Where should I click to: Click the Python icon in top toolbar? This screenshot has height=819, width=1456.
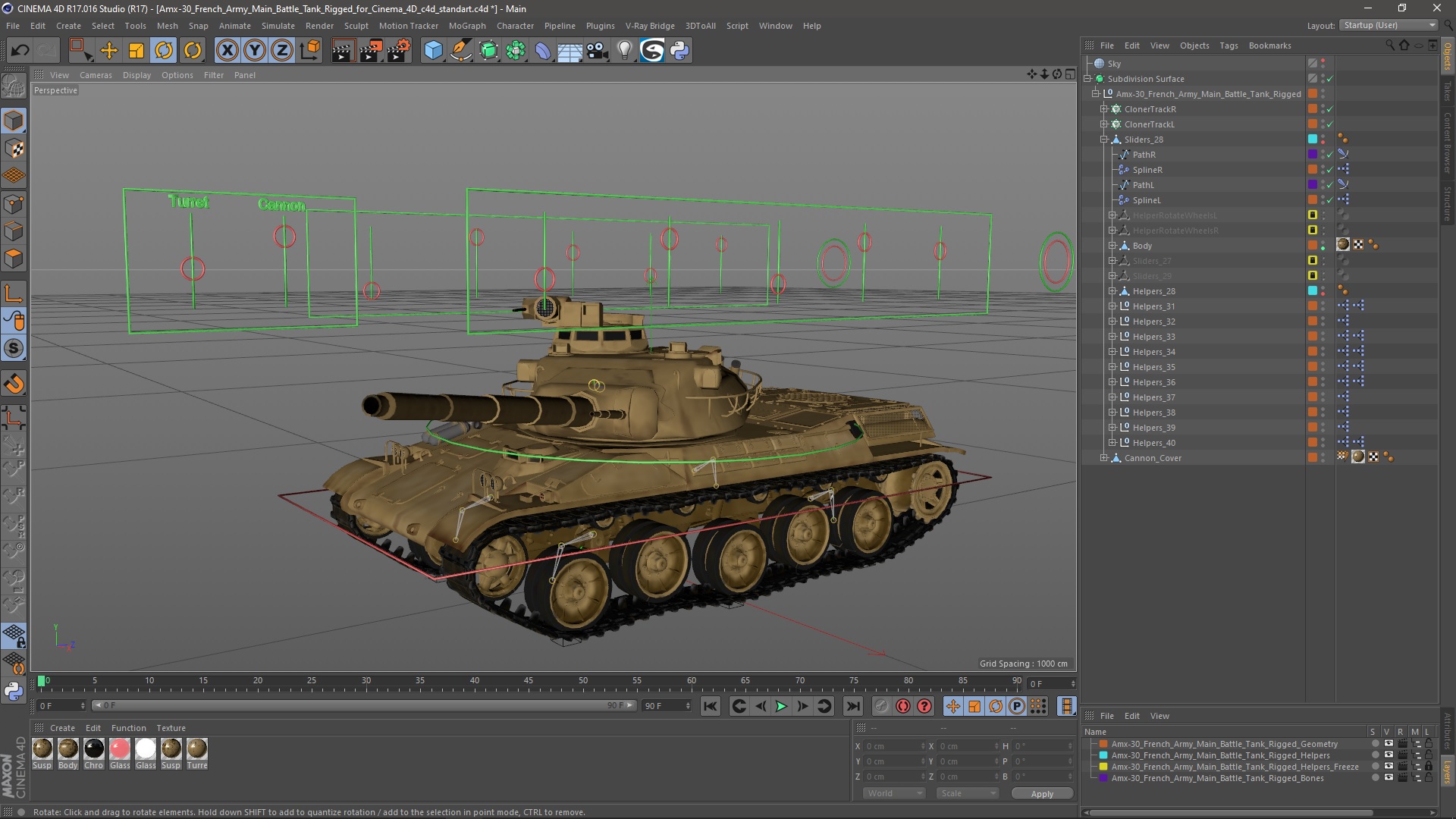click(679, 51)
